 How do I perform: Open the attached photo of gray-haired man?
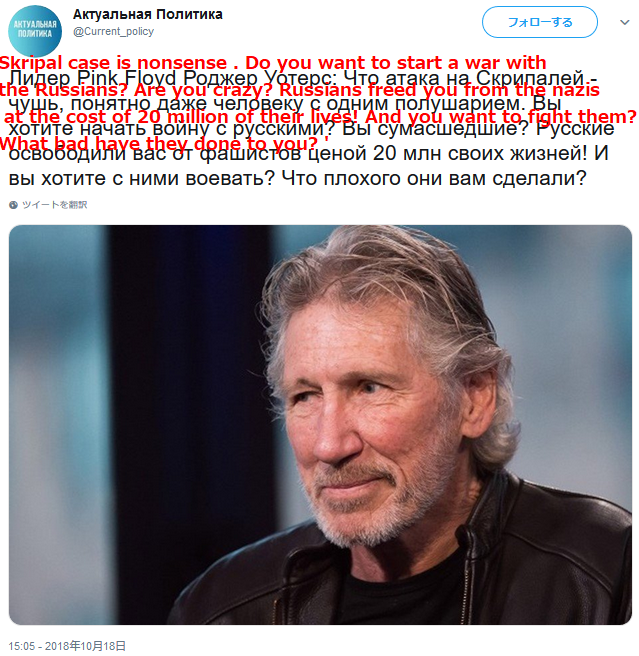(320, 425)
